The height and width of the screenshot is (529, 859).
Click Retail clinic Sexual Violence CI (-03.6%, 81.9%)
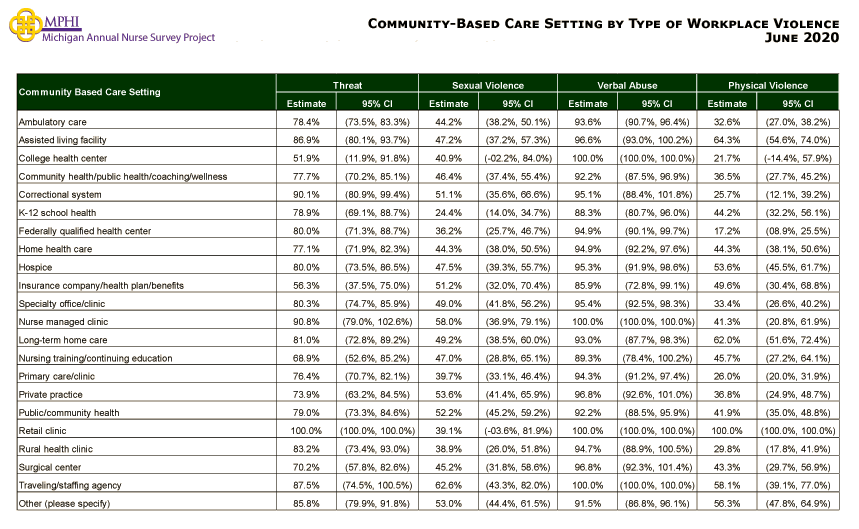[518, 430]
